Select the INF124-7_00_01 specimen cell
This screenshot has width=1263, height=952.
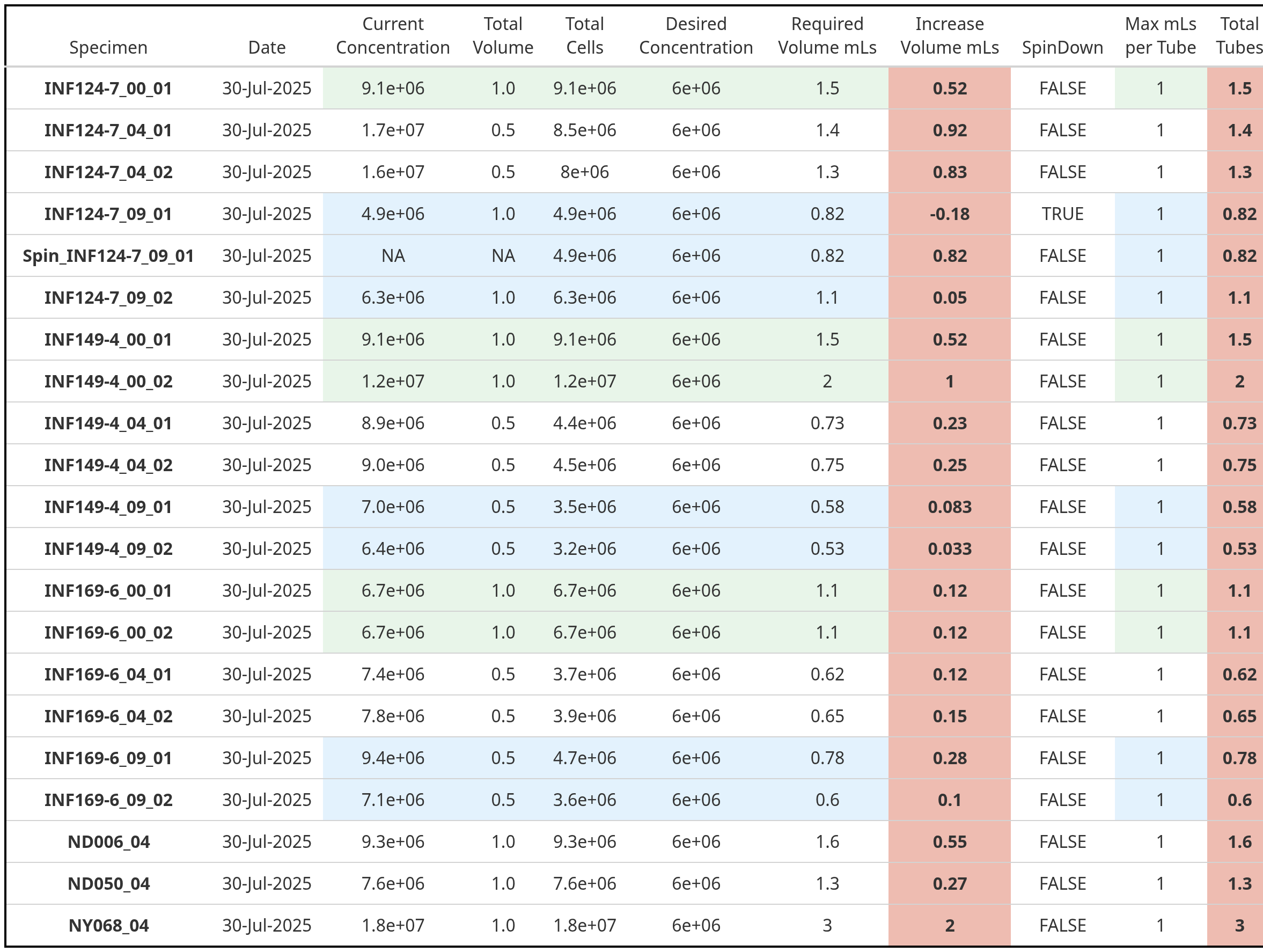pos(108,89)
